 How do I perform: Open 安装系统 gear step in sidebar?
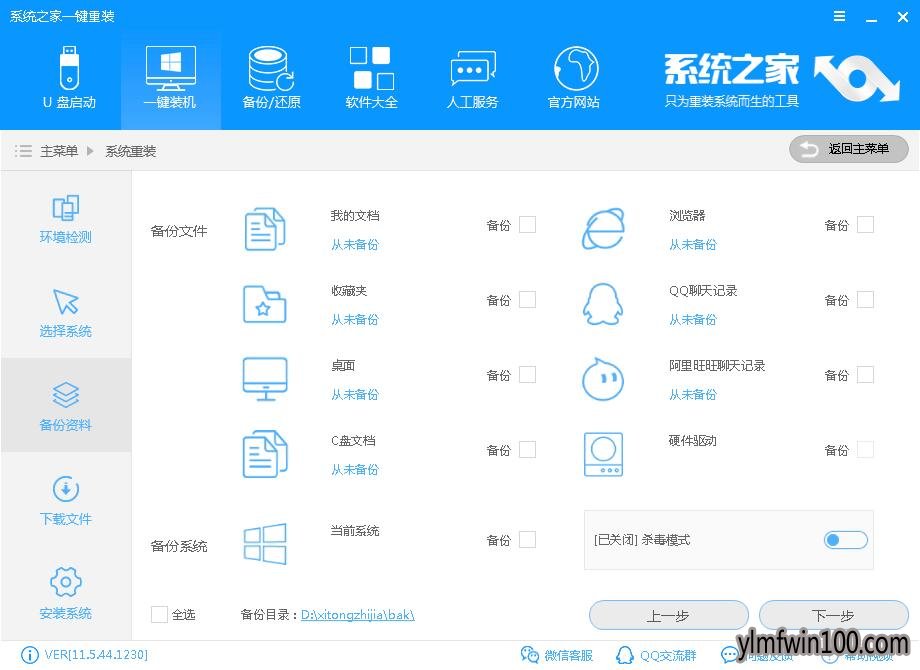click(66, 593)
